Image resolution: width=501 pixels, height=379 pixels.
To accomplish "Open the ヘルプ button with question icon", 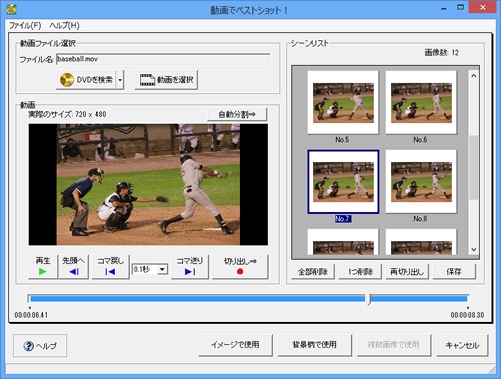I will 40,346.
